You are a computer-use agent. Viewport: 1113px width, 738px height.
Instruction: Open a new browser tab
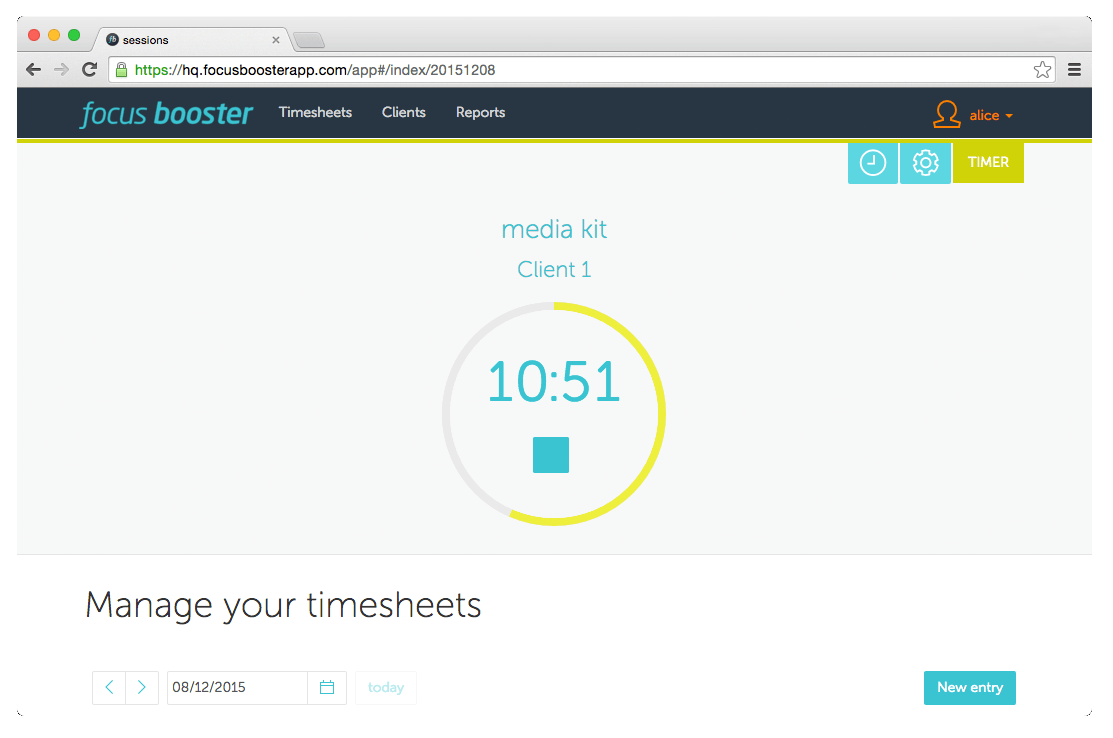coord(309,40)
